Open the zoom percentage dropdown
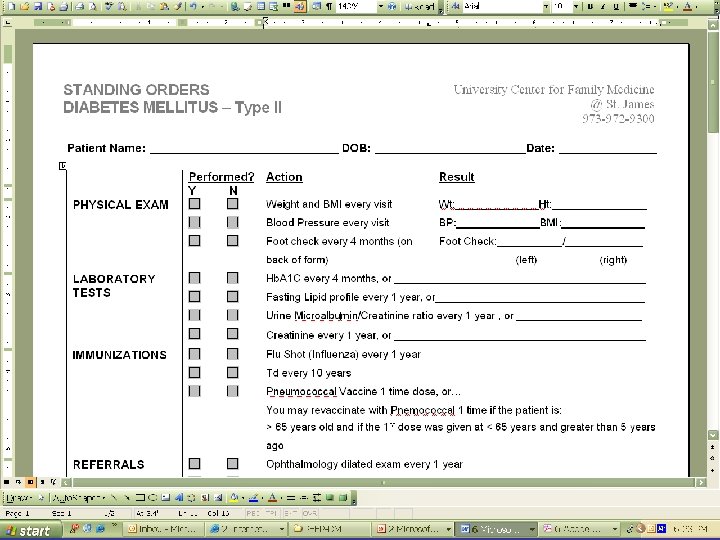Image resolution: width=720 pixels, height=540 pixels. (x=381, y=6)
